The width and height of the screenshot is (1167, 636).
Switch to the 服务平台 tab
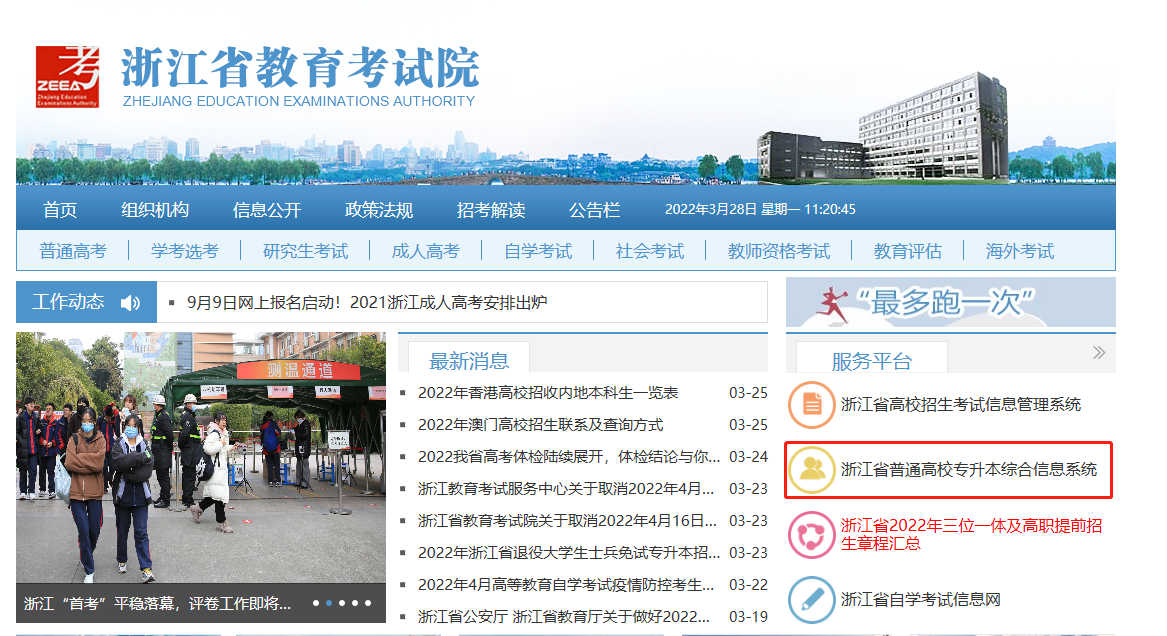(x=871, y=361)
